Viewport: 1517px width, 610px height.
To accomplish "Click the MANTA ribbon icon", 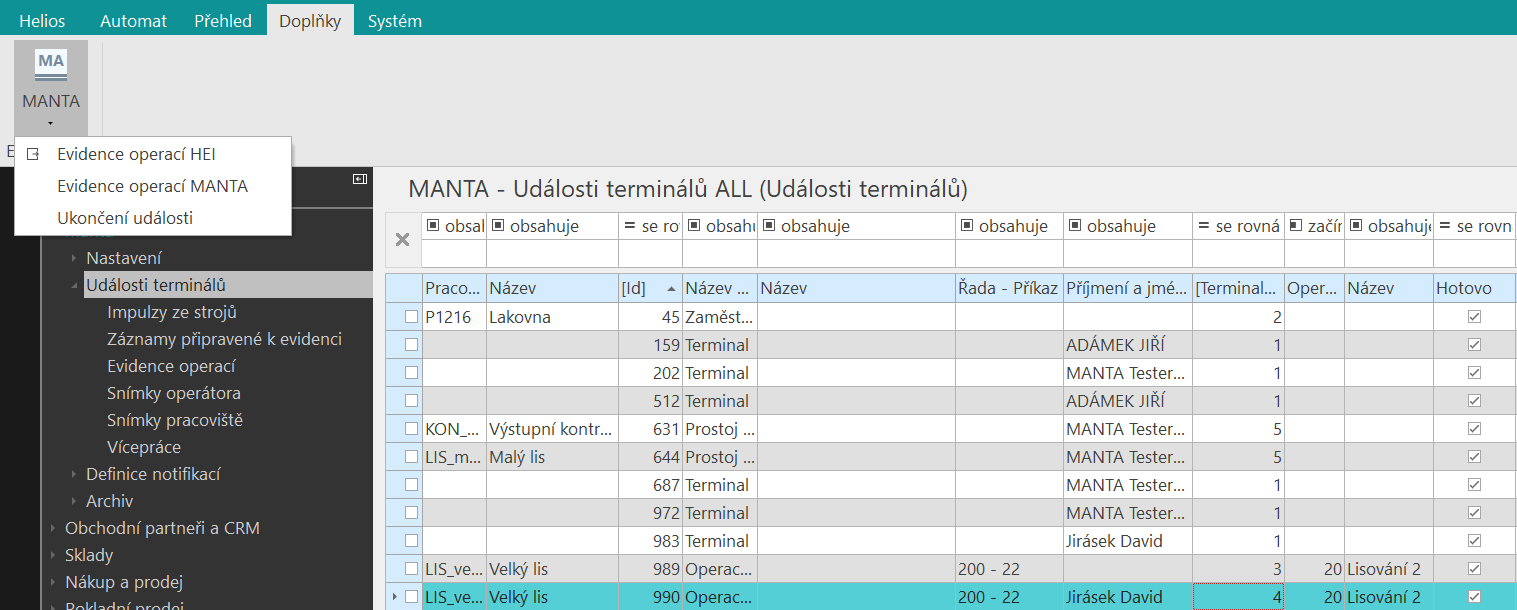I will tap(51, 66).
